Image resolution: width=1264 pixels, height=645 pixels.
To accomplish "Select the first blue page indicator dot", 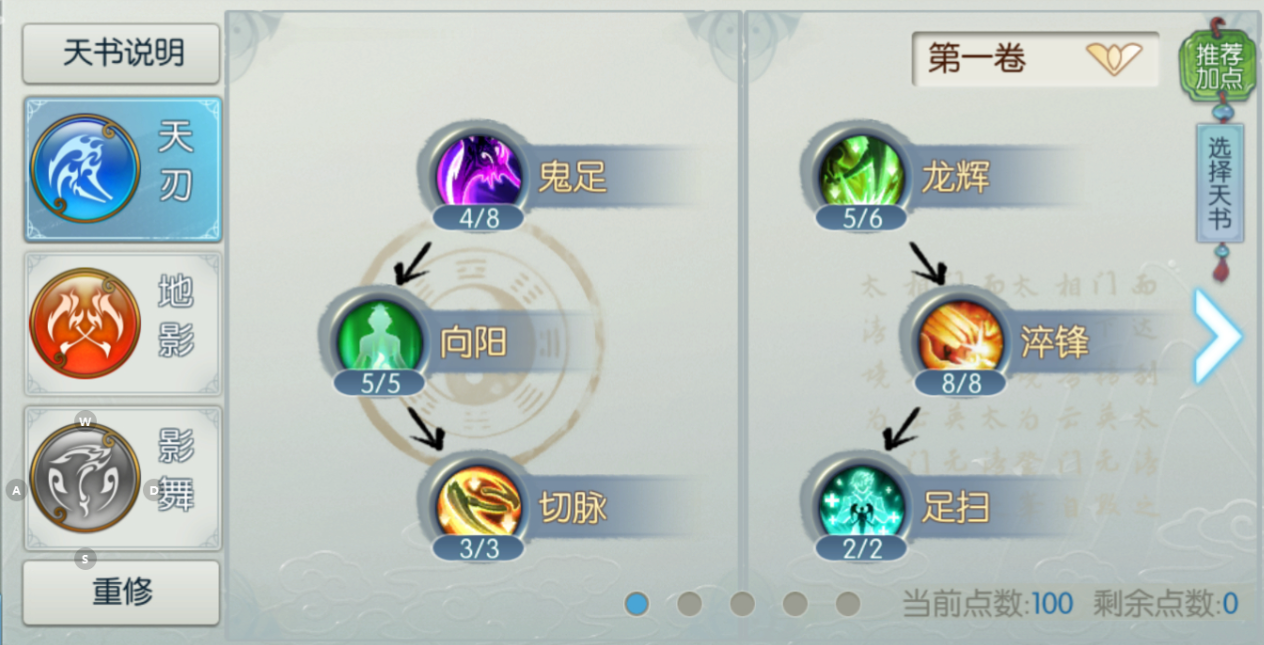I will click(637, 603).
